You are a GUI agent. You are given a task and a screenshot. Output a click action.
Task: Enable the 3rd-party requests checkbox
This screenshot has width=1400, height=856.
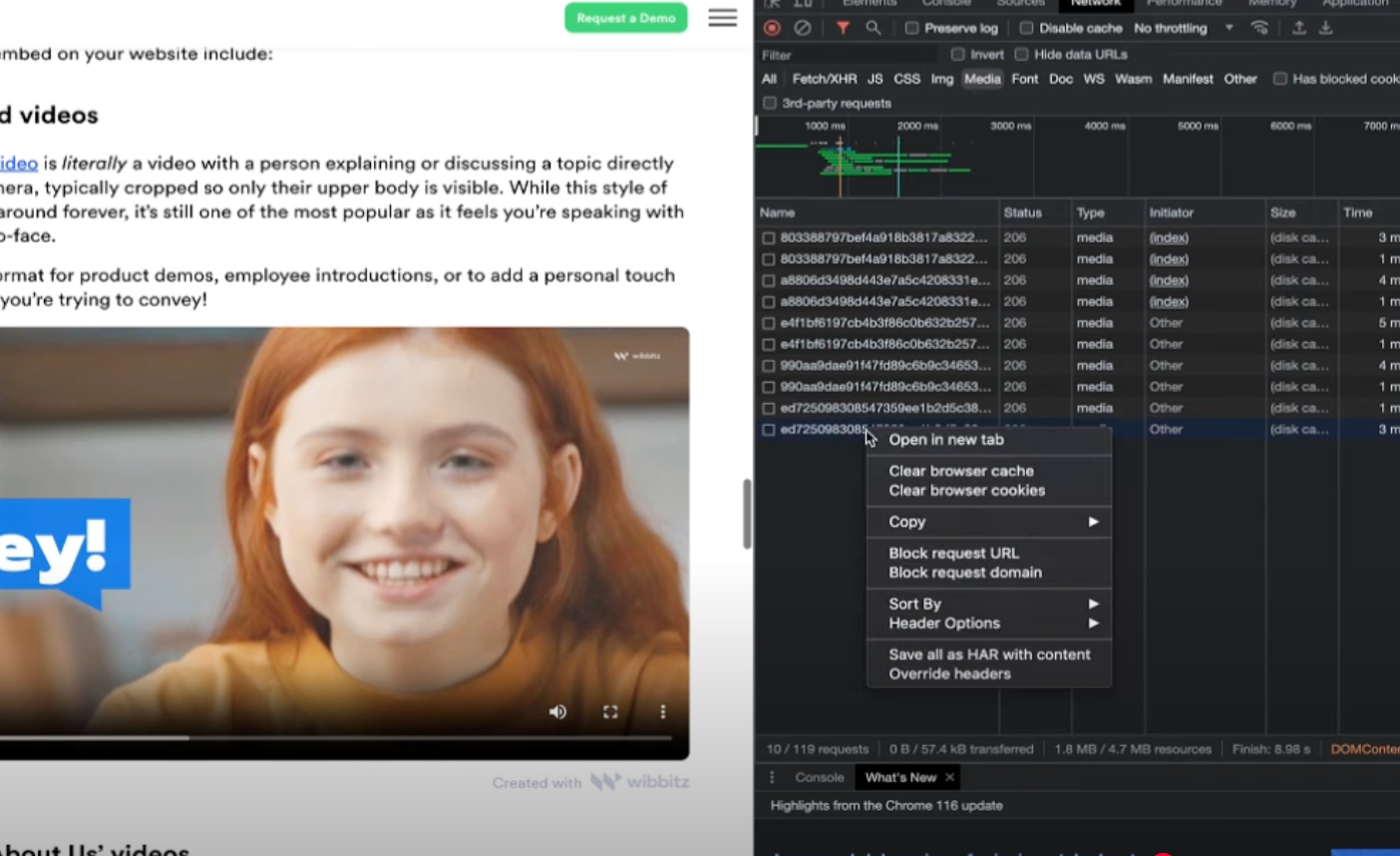click(x=770, y=103)
